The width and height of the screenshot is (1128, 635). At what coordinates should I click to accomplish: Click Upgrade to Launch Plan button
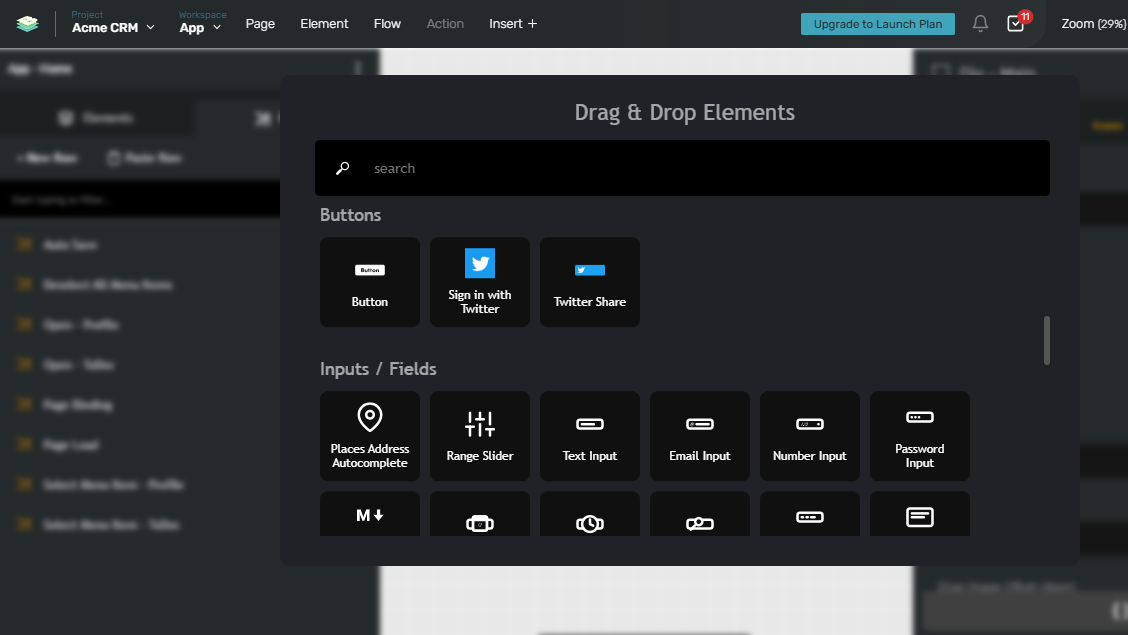tap(878, 24)
